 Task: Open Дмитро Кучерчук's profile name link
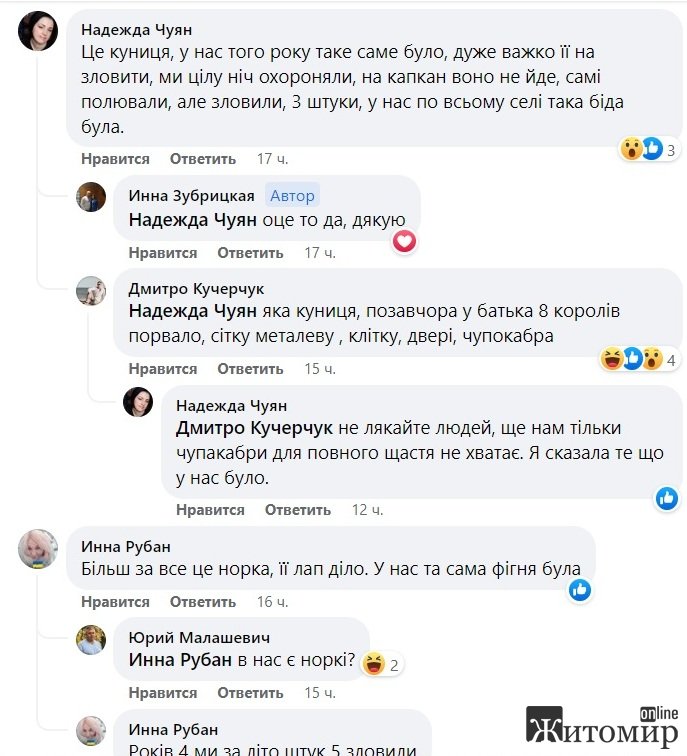point(196,289)
